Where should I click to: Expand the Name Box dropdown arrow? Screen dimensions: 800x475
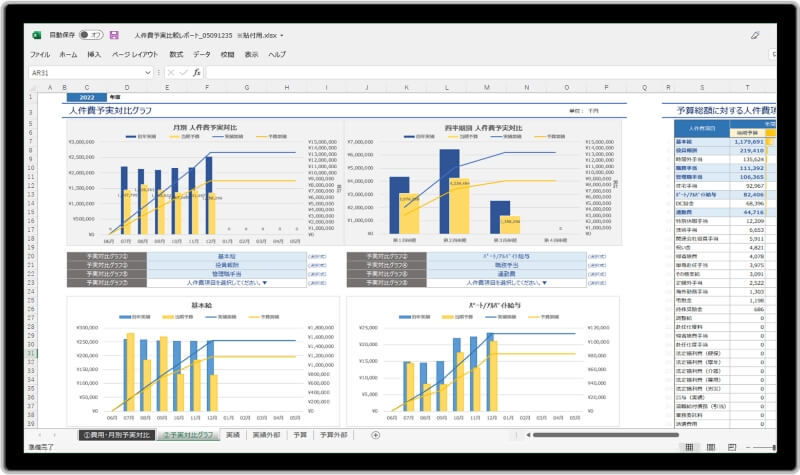click(148, 72)
